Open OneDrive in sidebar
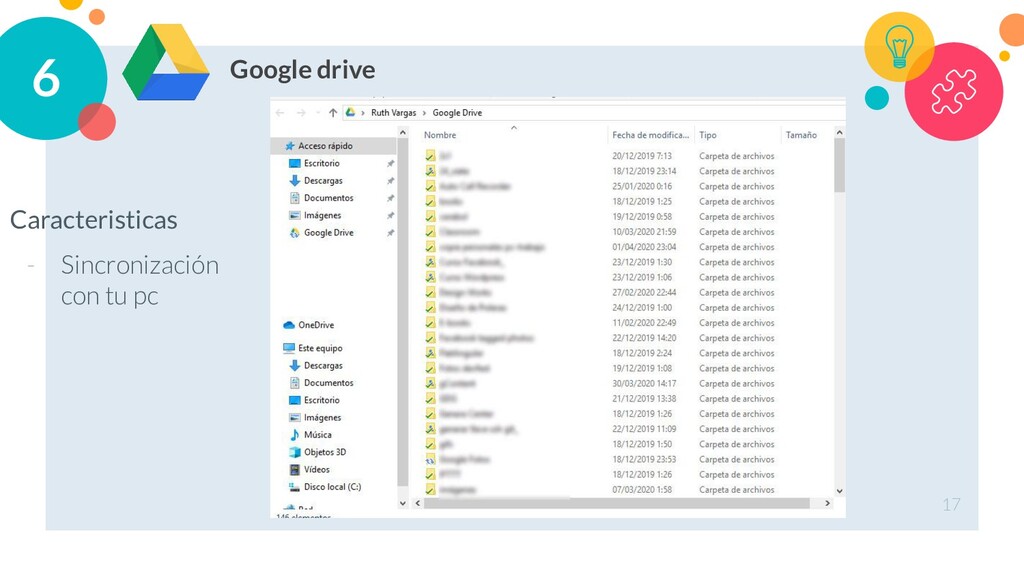The height and width of the screenshot is (576, 1024). tap(315, 325)
